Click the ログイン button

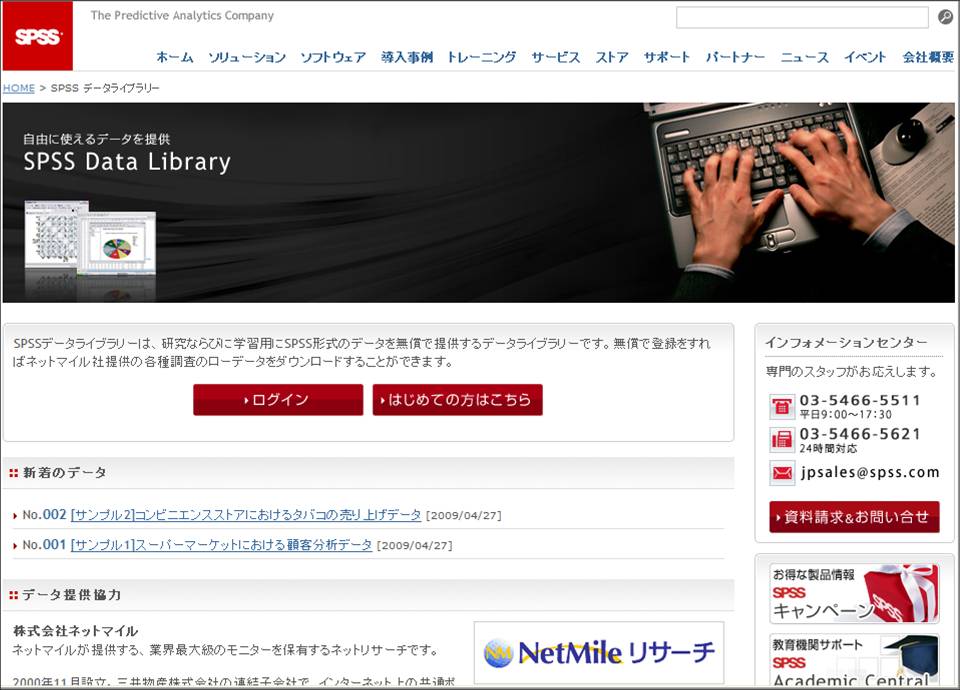tap(278, 400)
